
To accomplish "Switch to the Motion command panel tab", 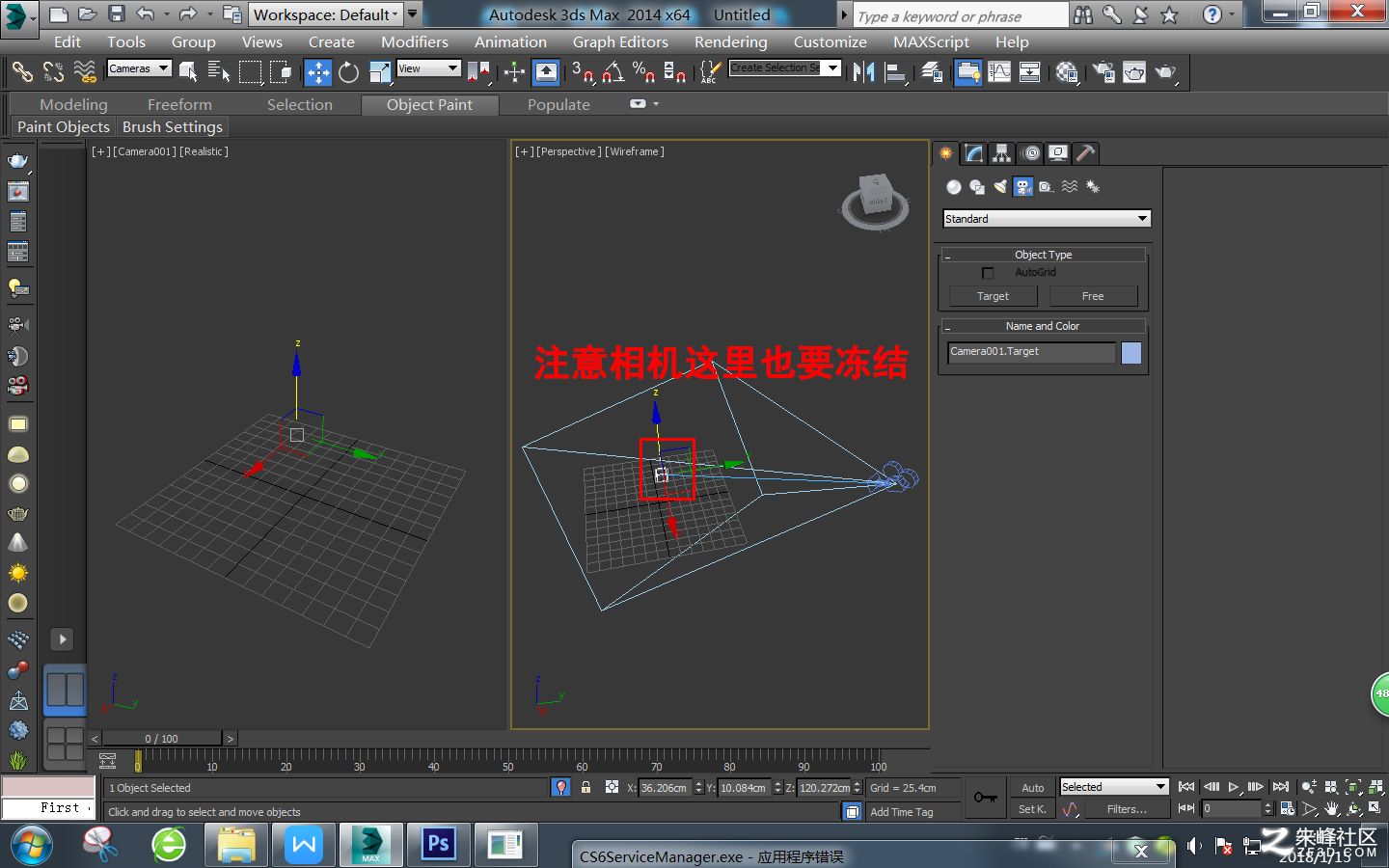I will coord(1030,153).
